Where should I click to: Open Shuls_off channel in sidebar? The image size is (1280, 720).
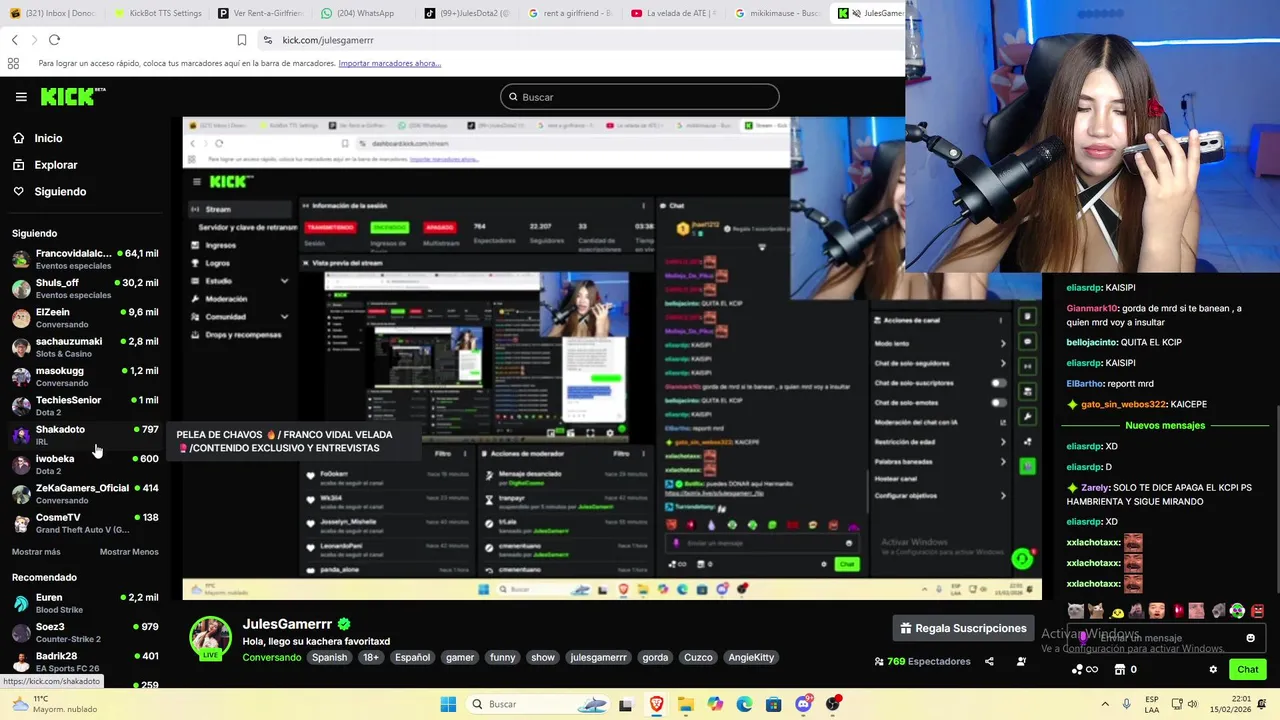tap(85, 288)
